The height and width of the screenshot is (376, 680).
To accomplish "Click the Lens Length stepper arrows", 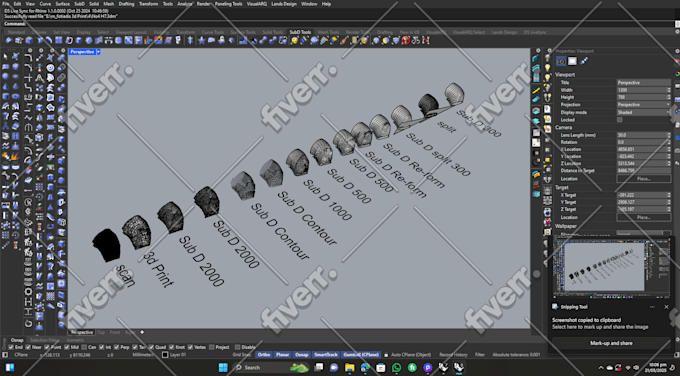I will 668,135.
